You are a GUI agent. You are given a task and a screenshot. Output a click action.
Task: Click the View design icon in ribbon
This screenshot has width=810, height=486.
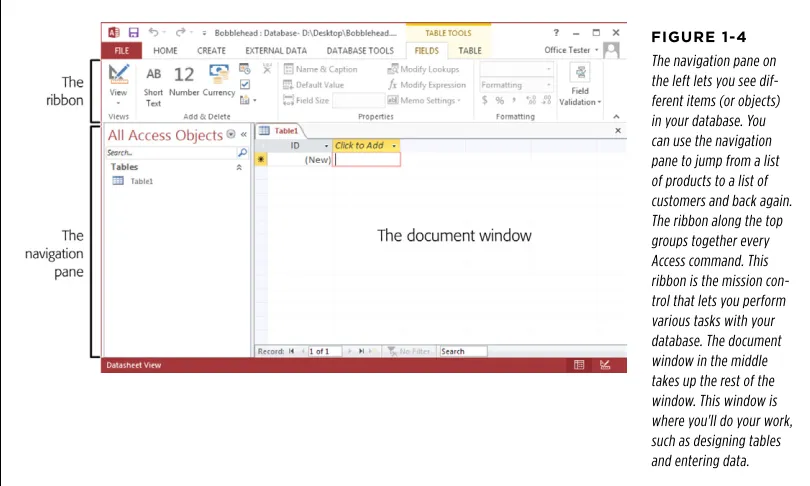[x=118, y=74]
